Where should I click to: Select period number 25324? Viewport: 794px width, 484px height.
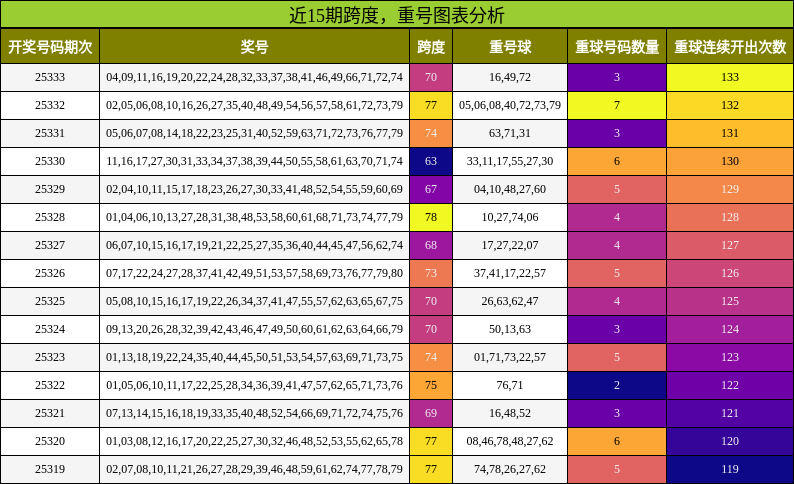point(50,330)
